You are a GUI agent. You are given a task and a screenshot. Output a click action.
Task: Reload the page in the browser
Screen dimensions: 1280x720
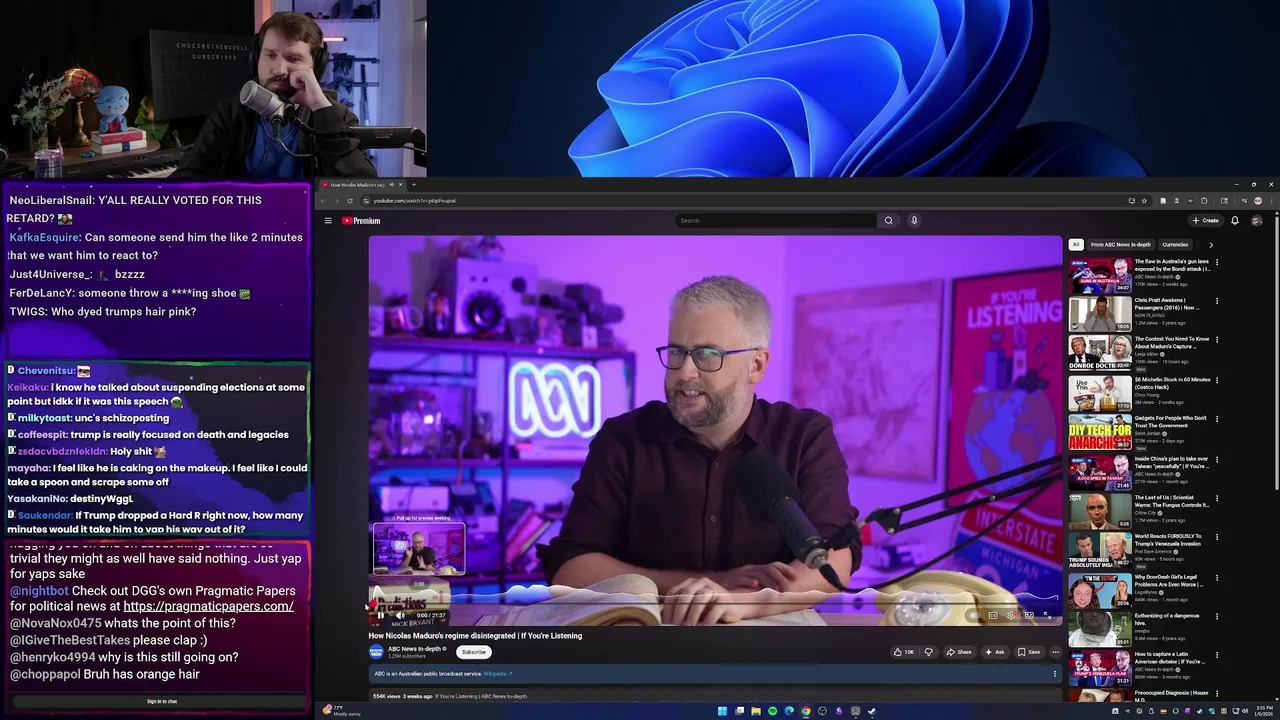coord(350,201)
